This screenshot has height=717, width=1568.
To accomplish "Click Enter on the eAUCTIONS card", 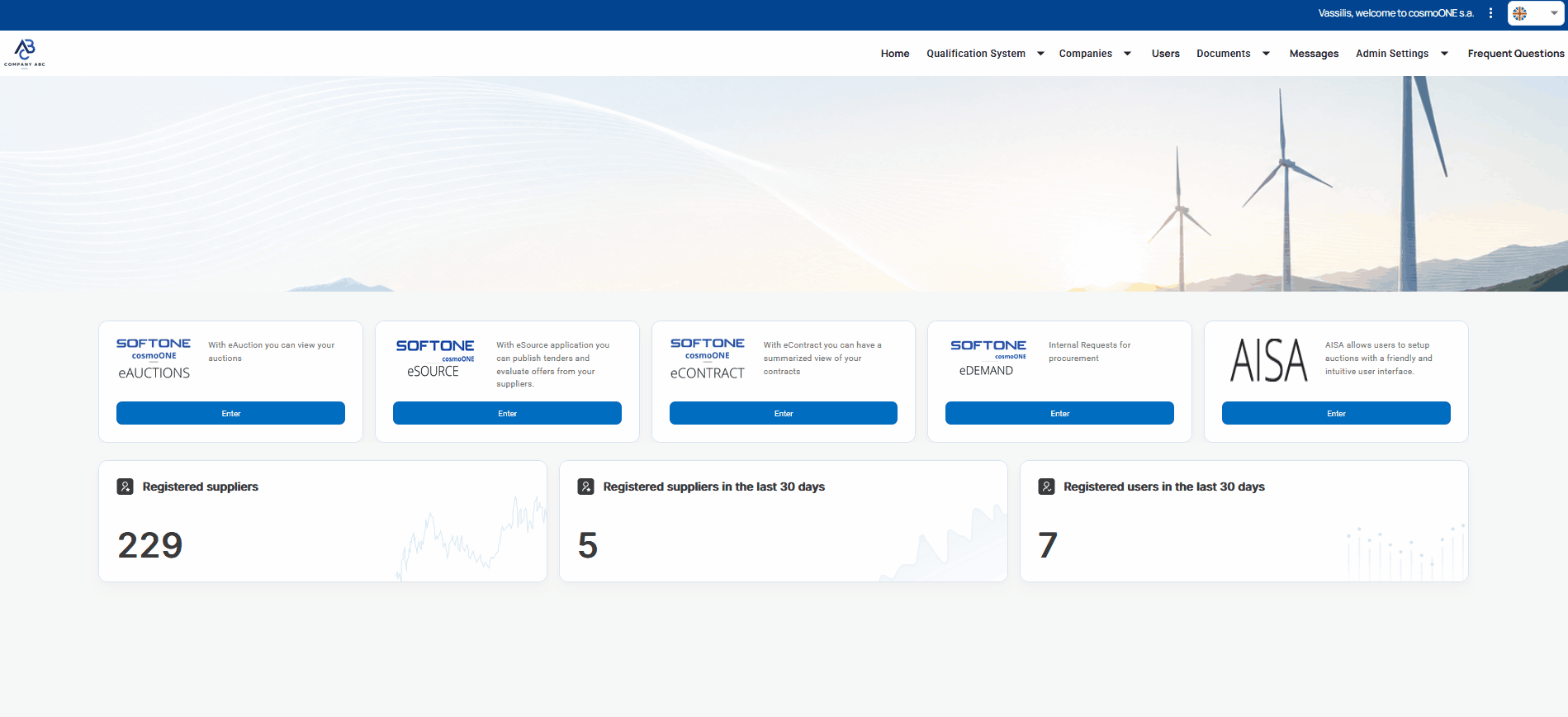I will 230,413.
